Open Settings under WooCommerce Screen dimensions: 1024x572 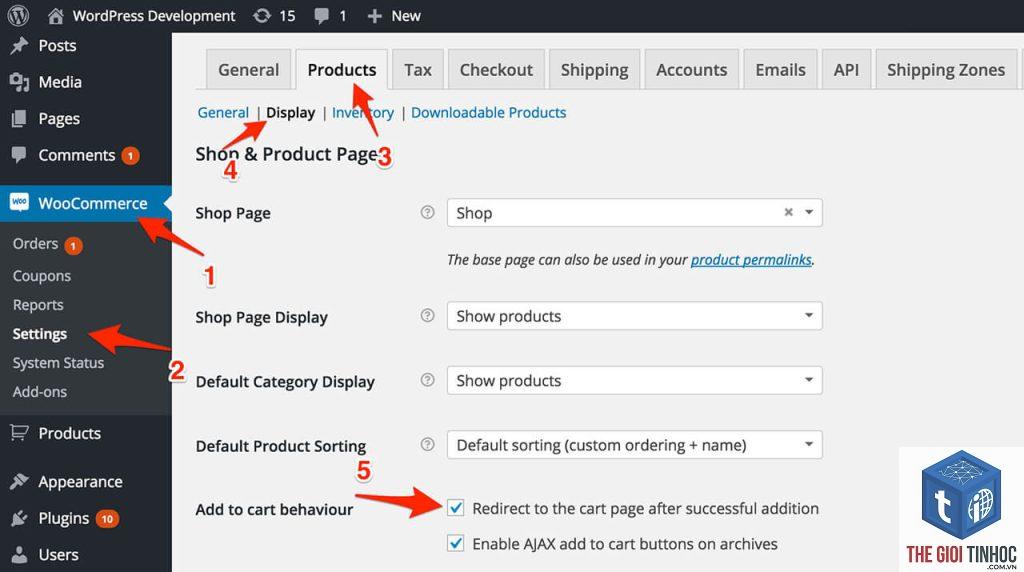40,334
